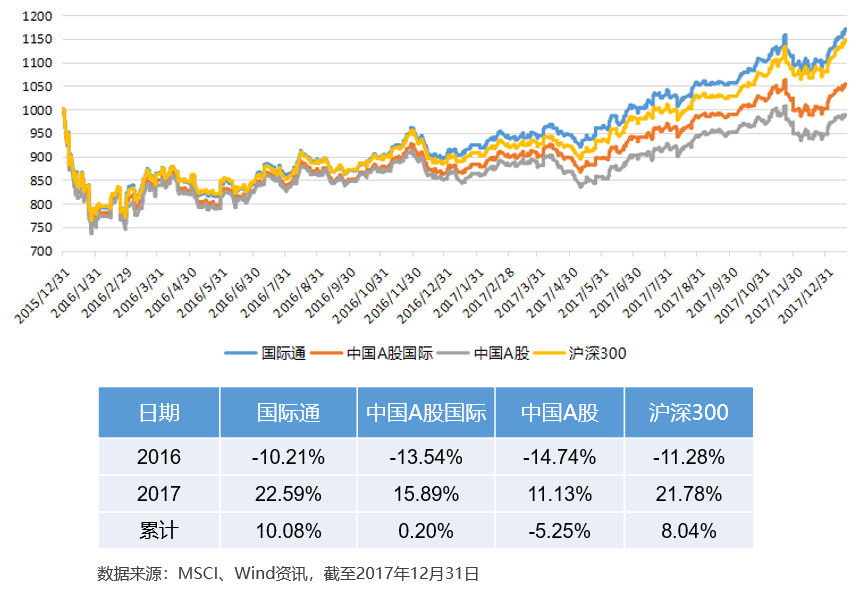
Task: Click the blue 国际通 legend line
Action: 240,354
